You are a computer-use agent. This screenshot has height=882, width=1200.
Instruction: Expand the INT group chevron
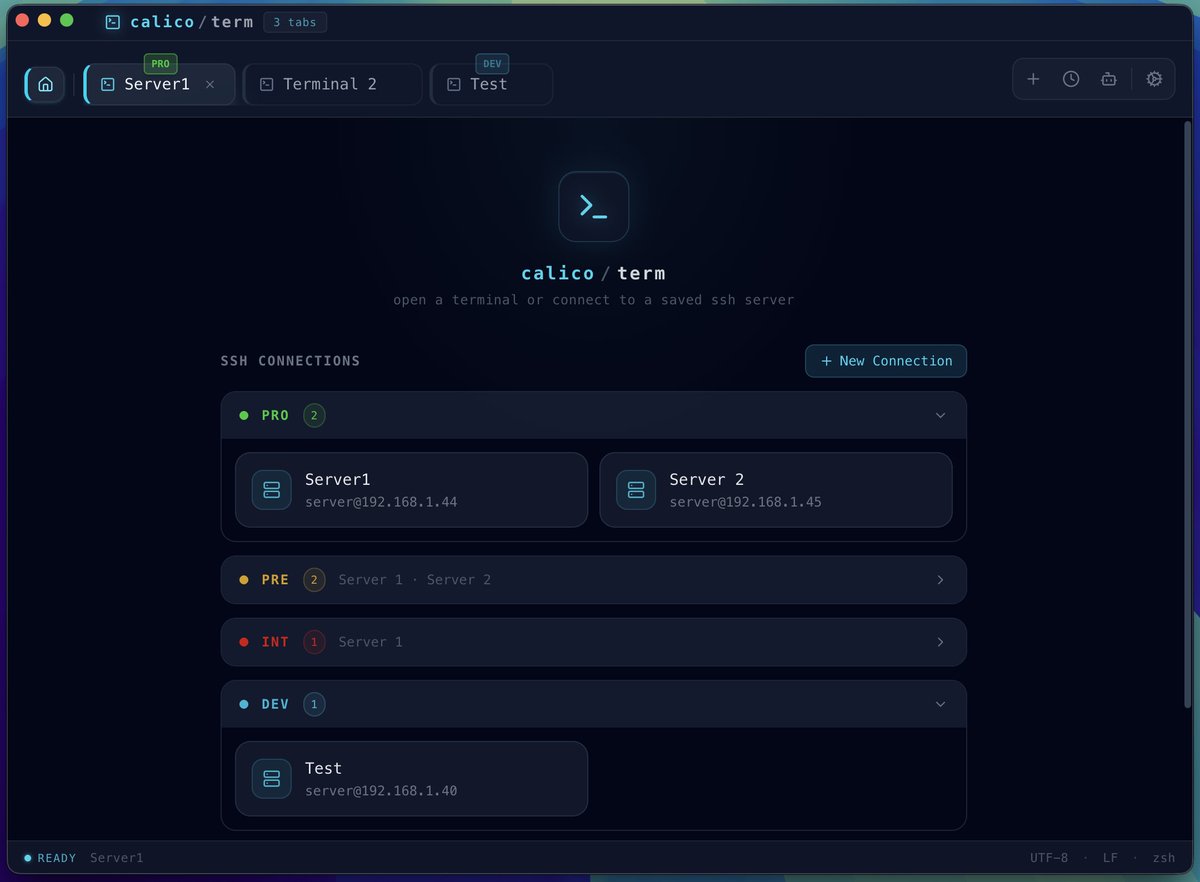940,642
